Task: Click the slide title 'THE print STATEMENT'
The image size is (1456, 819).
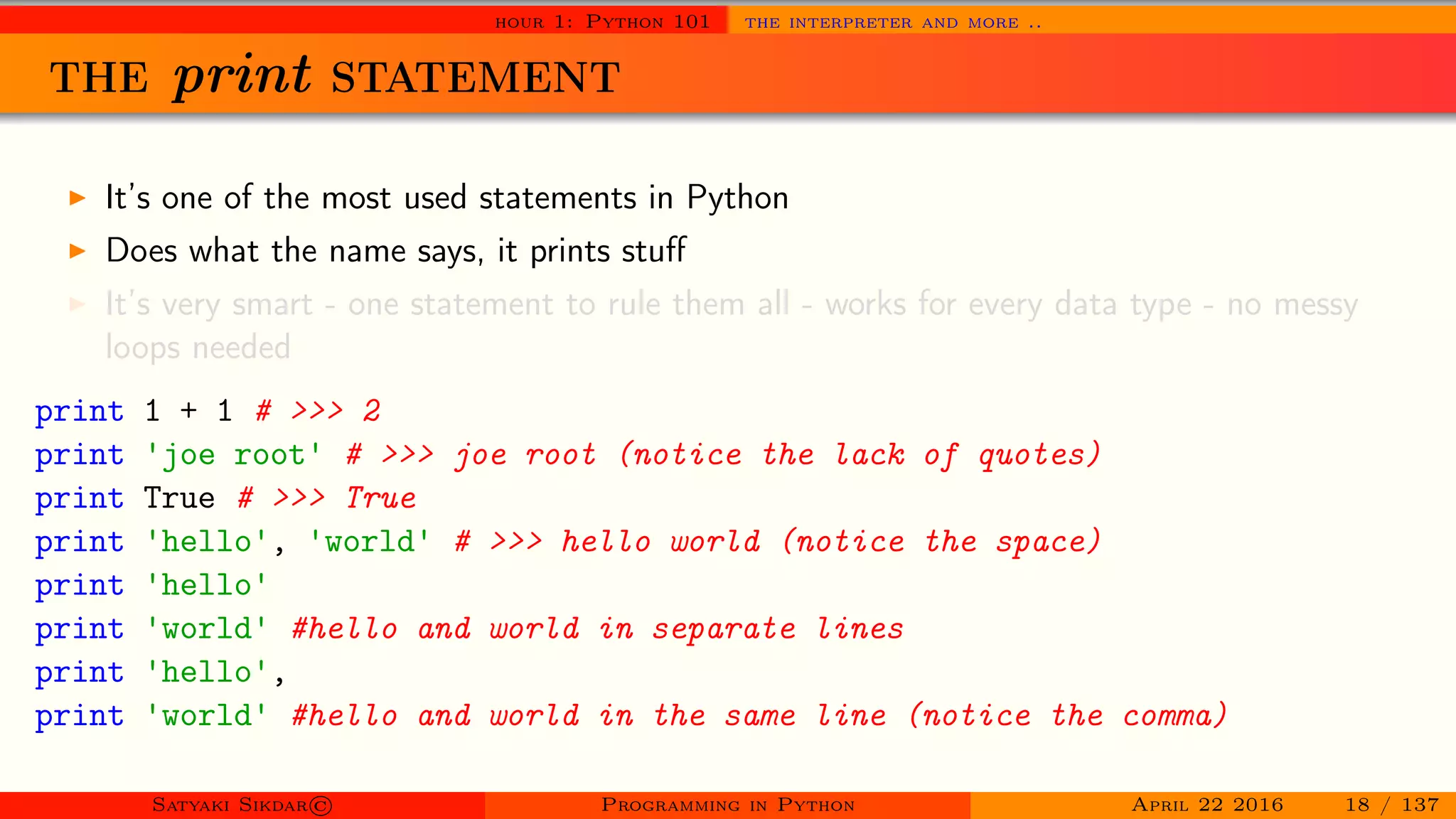Action: [x=335, y=75]
